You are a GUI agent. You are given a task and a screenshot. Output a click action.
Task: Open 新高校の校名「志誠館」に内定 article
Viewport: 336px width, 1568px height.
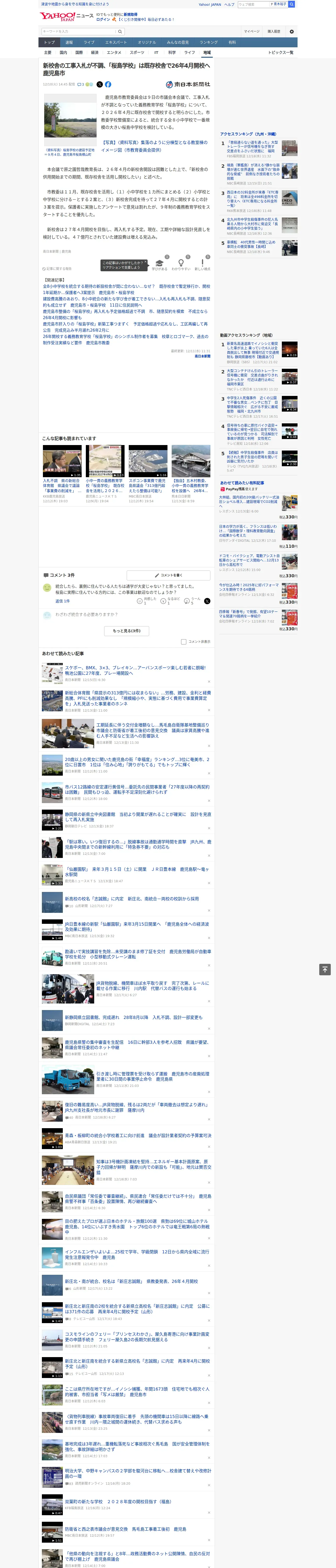pyautogui.click(x=132, y=898)
